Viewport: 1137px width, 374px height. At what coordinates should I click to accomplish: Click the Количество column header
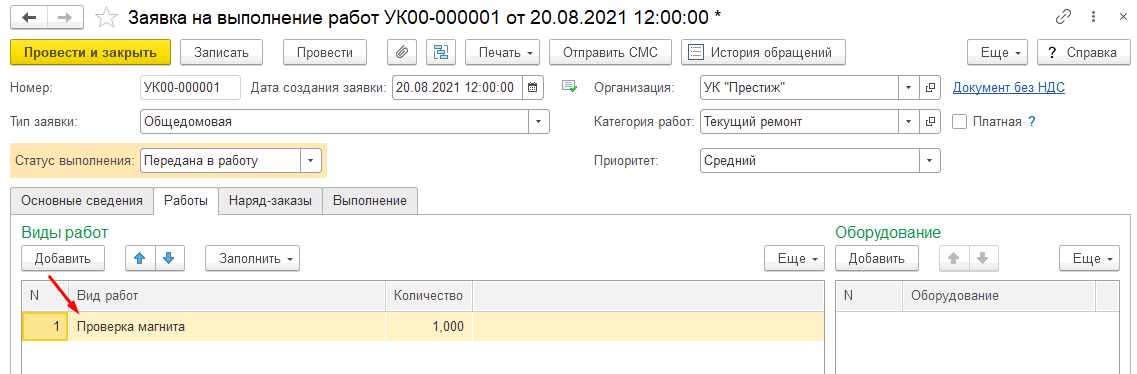429,296
